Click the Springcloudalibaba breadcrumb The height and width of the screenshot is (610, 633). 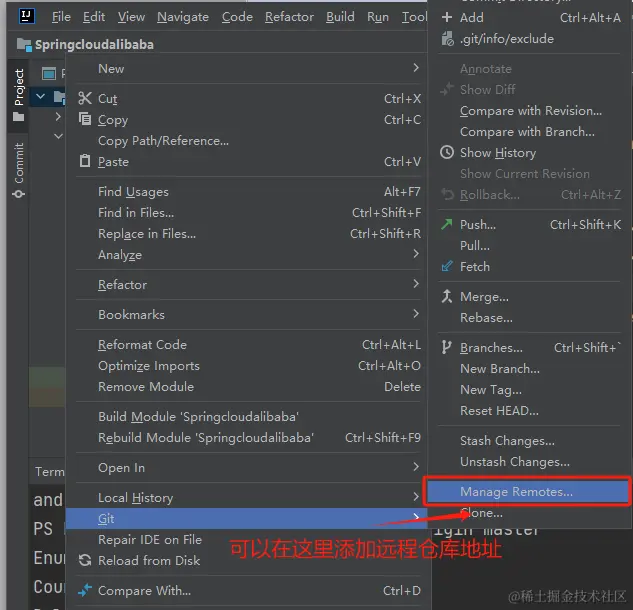click(94, 44)
